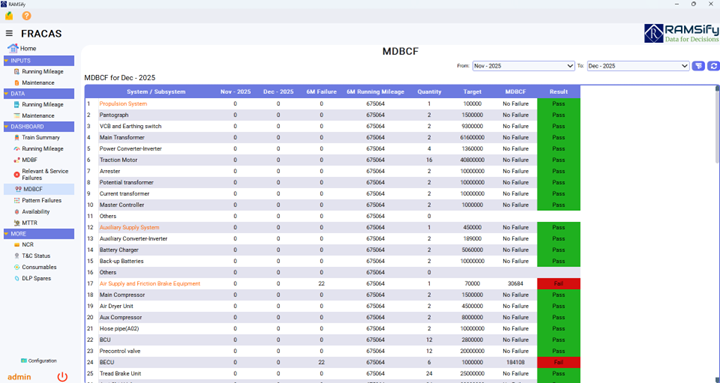
Task: Click the System / Subsystem column header
Action: (x=156, y=92)
